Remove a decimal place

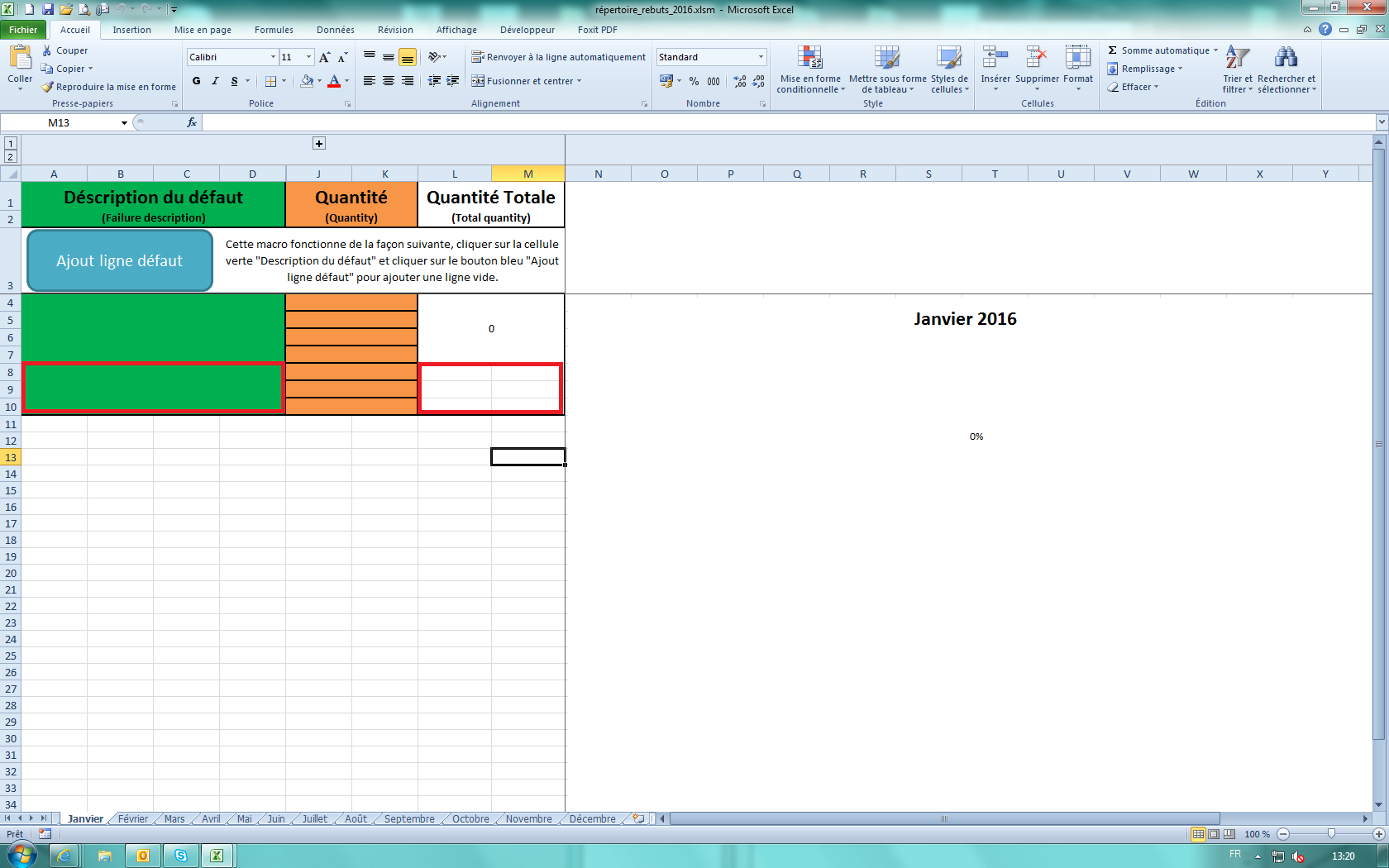pyautogui.click(x=759, y=81)
